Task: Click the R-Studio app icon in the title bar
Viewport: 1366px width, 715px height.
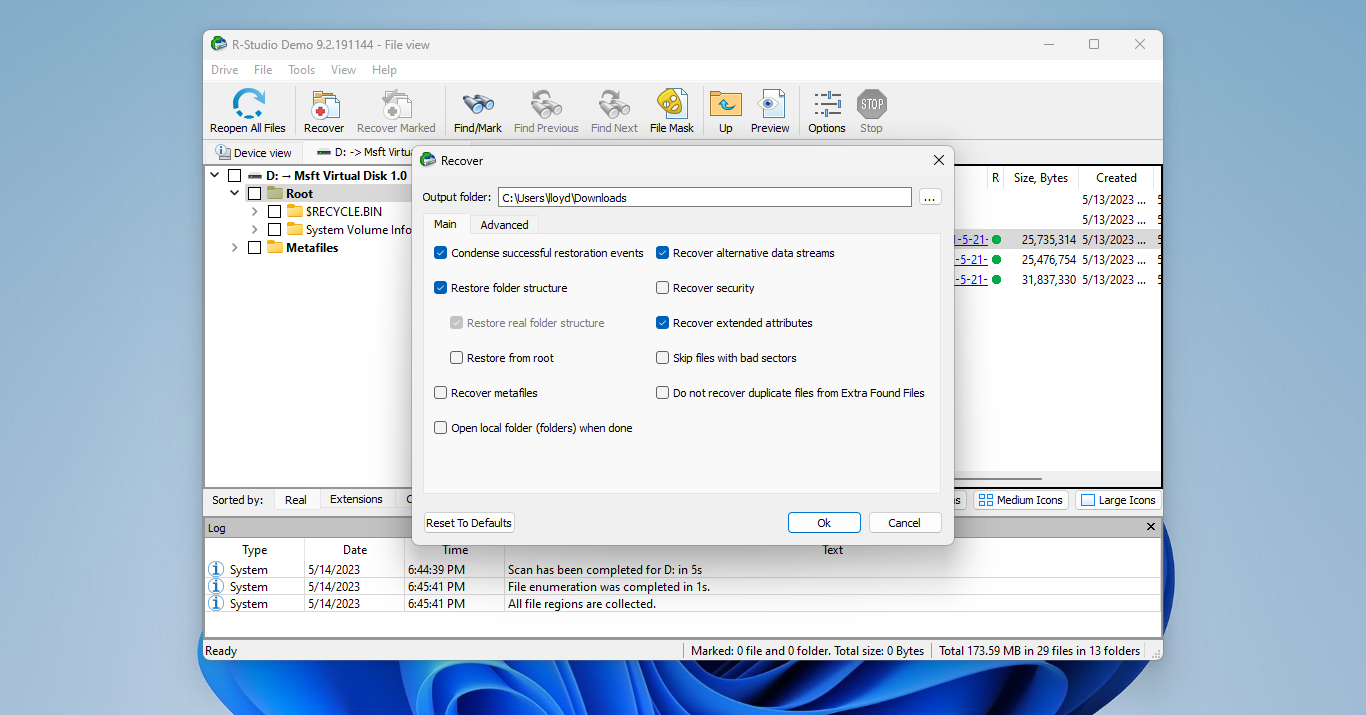Action: (x=219, y=44)
